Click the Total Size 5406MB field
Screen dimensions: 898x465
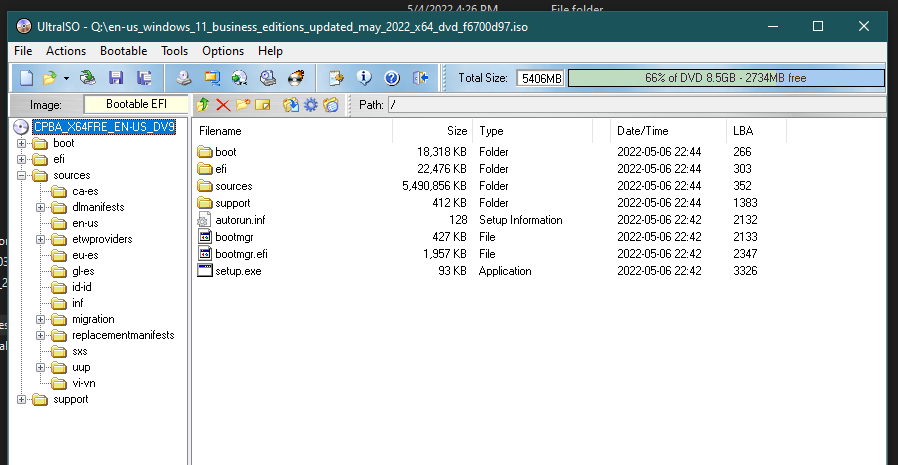pyautogui.click(x=541, y=78)
